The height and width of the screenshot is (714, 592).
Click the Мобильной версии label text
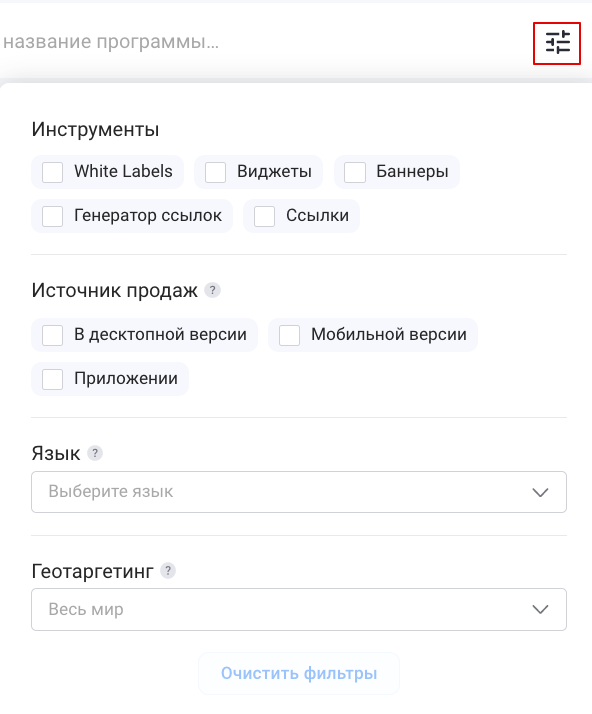pyautogui.click(x=389, y=334)
